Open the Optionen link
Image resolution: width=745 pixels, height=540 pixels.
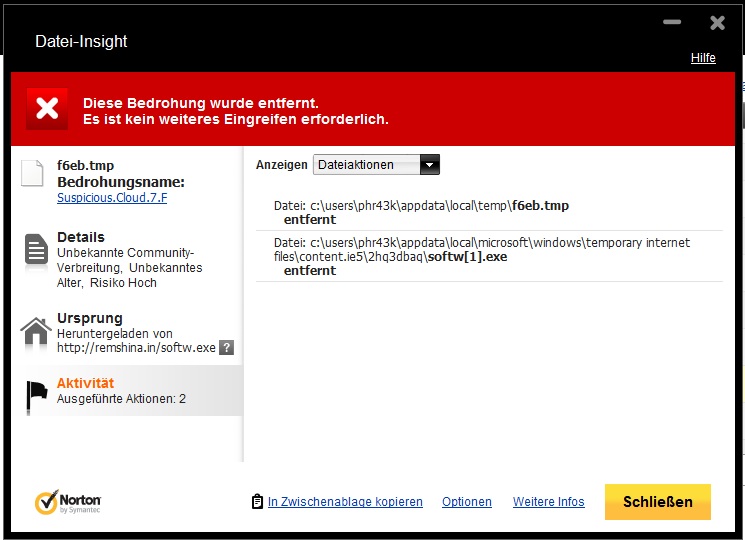tap(467, 502)
